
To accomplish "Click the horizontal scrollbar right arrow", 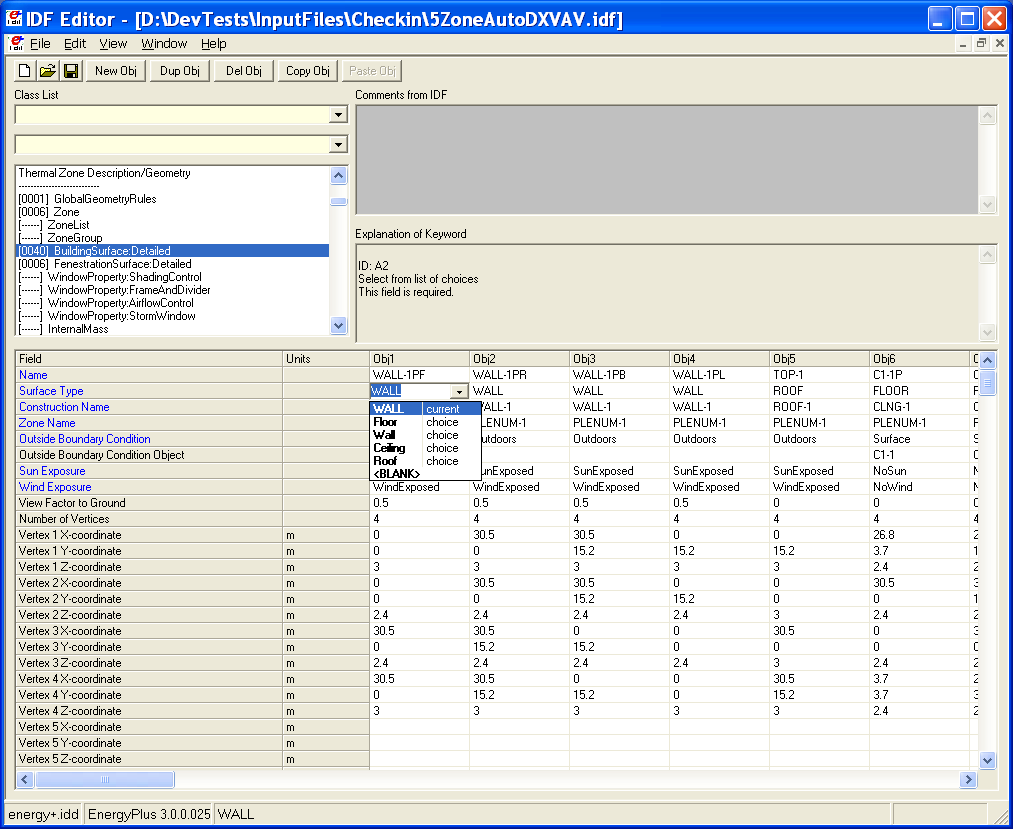I will 968,779.
